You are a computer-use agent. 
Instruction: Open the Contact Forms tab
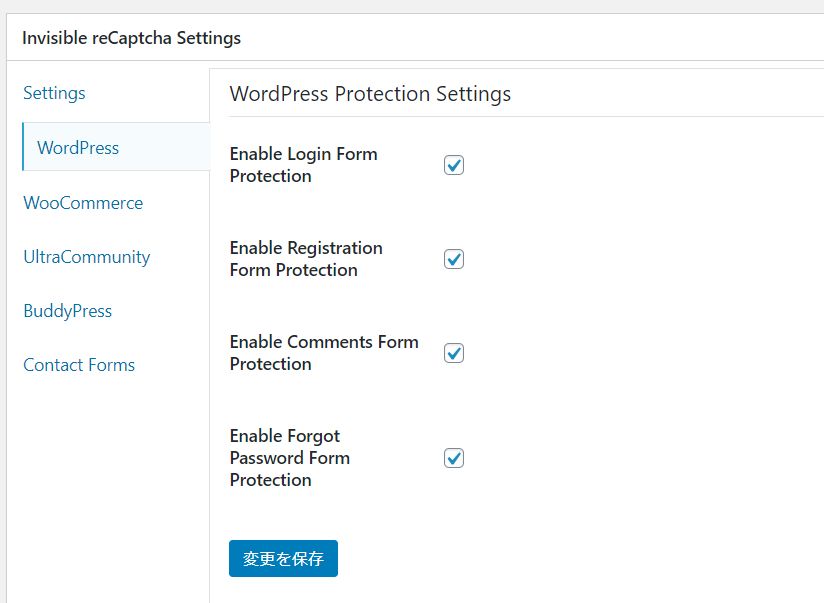(x=79, y=365)
